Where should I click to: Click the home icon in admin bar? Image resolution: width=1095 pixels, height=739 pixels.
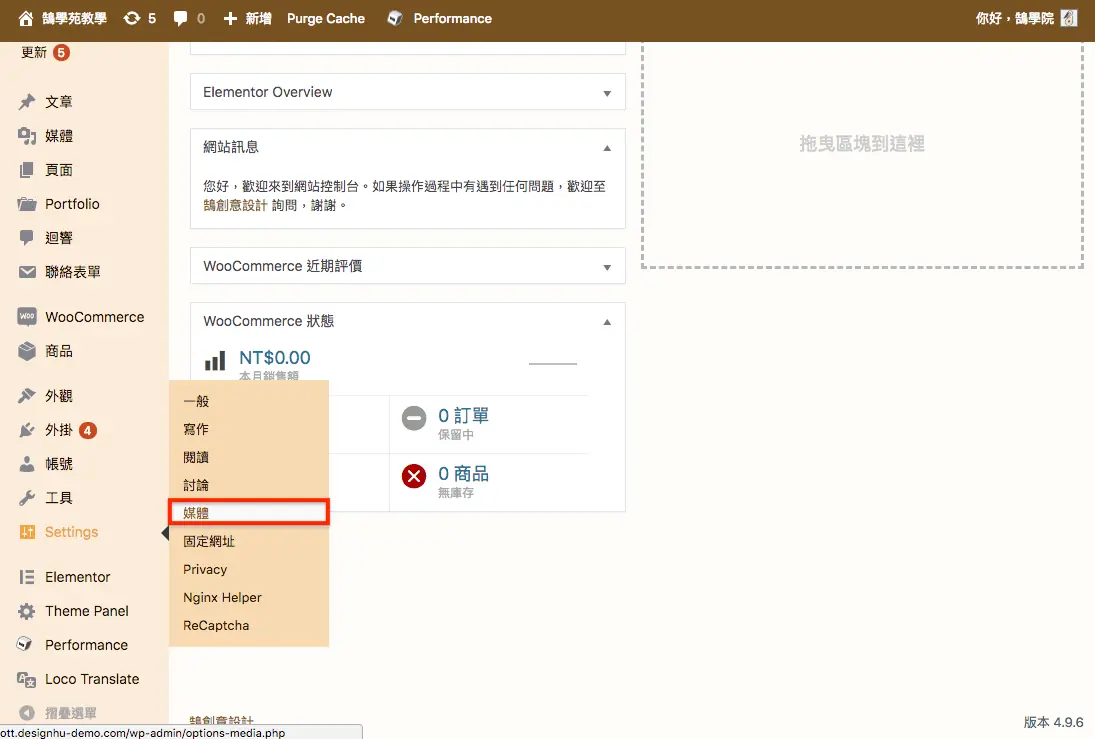click(26, 19)
